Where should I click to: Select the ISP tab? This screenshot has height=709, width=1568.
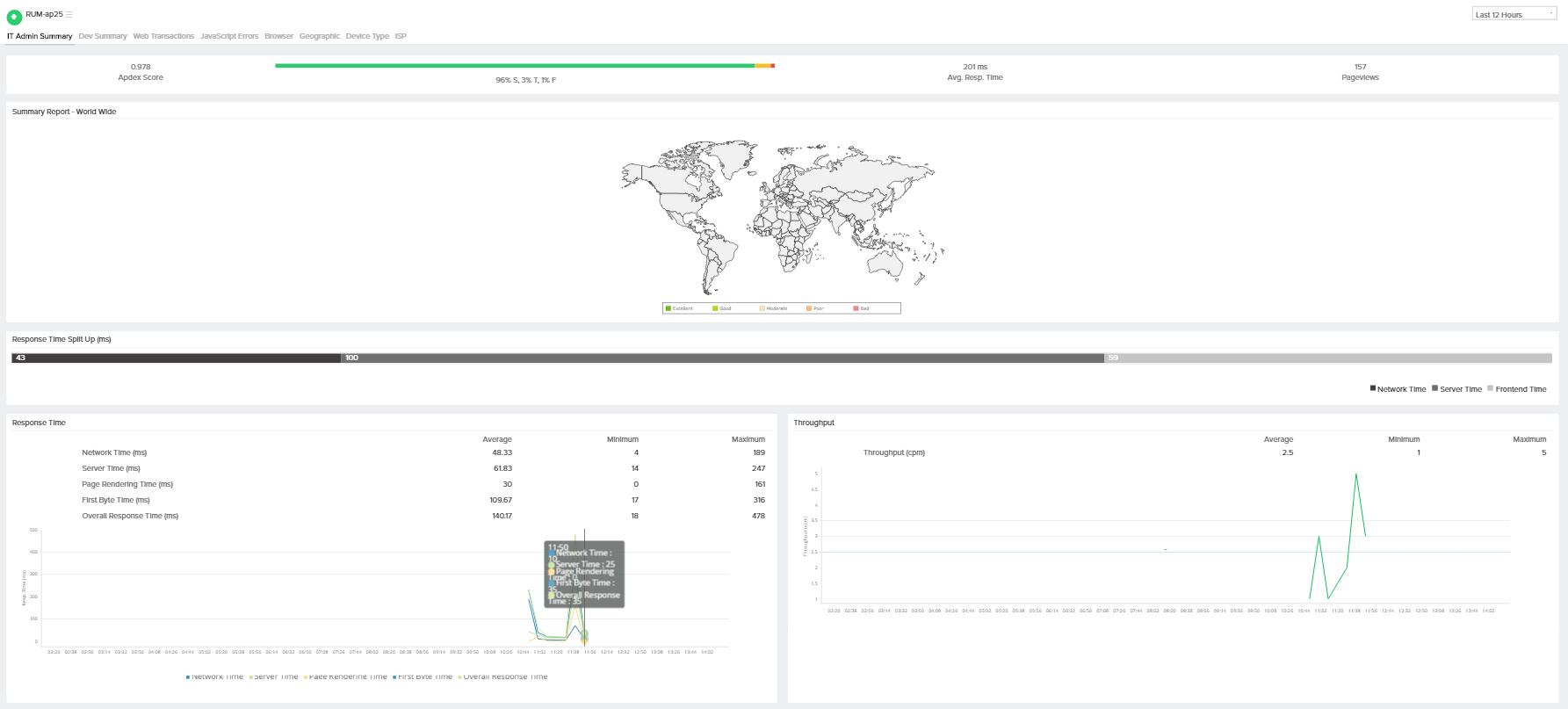click(401, 36)
